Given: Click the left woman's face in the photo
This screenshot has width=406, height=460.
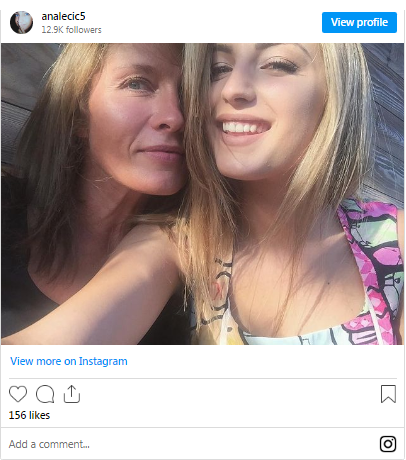Looking at the screenshot, I should point(137,120).
